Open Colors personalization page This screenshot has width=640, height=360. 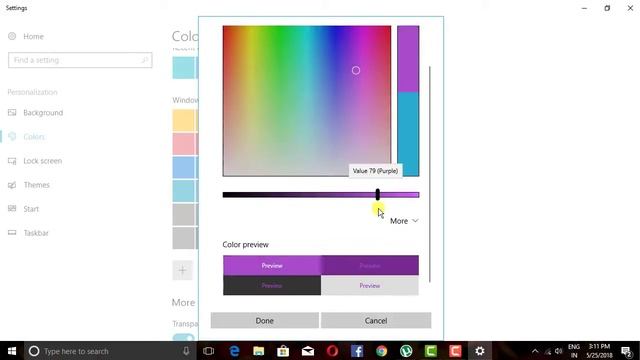point(34,137)
